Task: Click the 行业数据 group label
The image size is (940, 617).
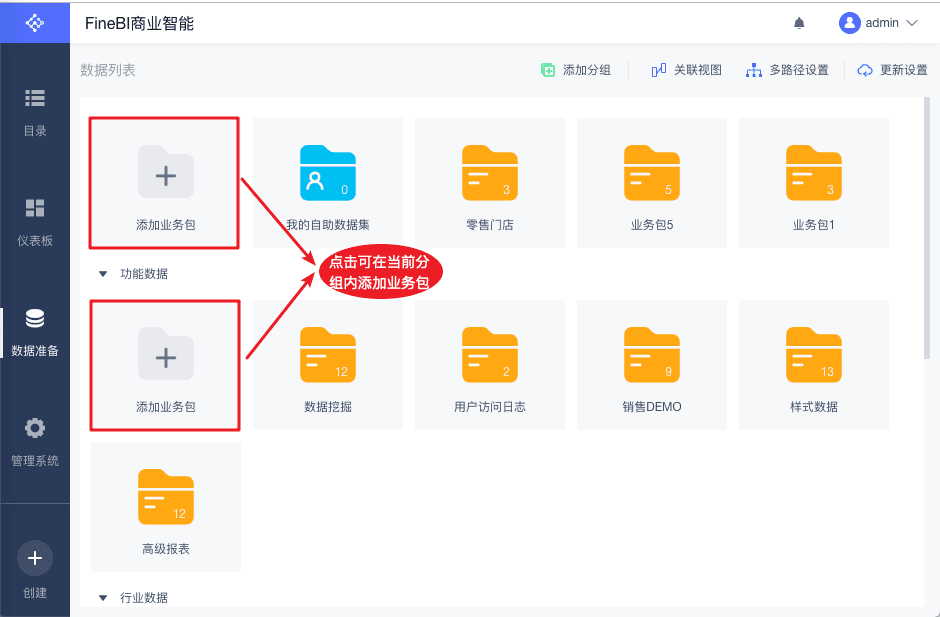Action: click(x=144, y=598)
